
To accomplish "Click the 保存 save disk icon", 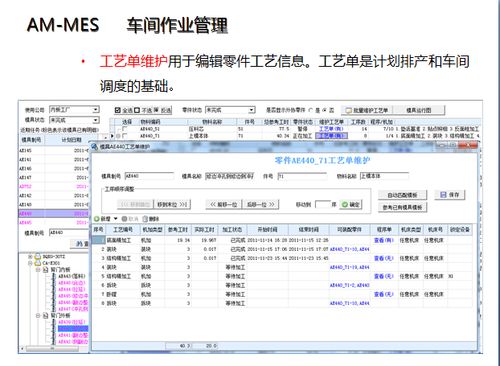I will 443,195.
